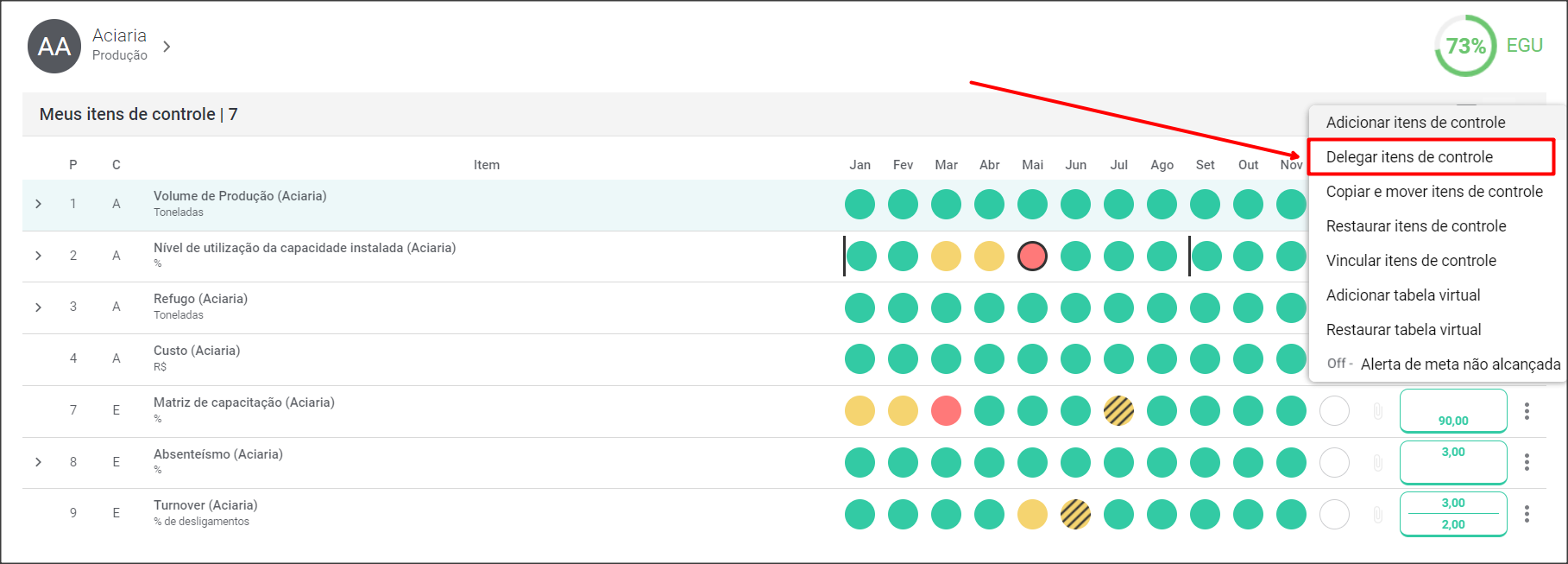This screenshot has width=1568, height=564.
Task: Open the chevron next to Aciaria Produção
Action: tap(167, 47)
